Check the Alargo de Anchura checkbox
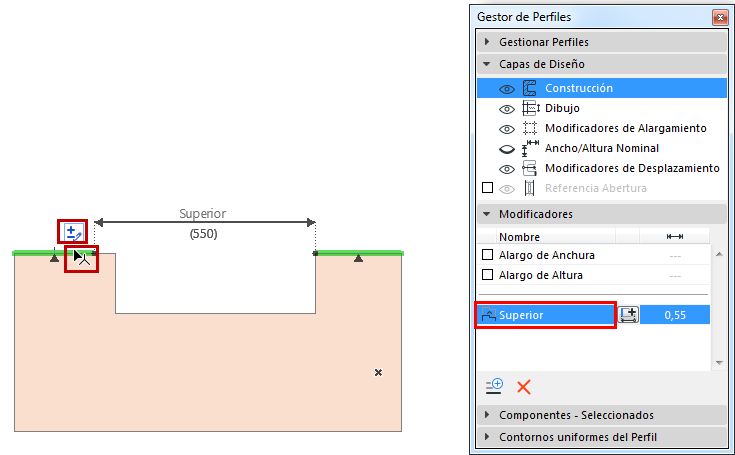Viewport: 735px width, 455px height. (488, 254)
